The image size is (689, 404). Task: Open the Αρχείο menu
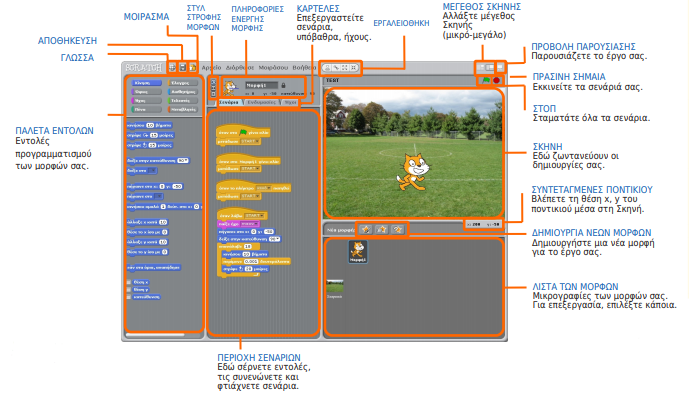click(211, 68)
